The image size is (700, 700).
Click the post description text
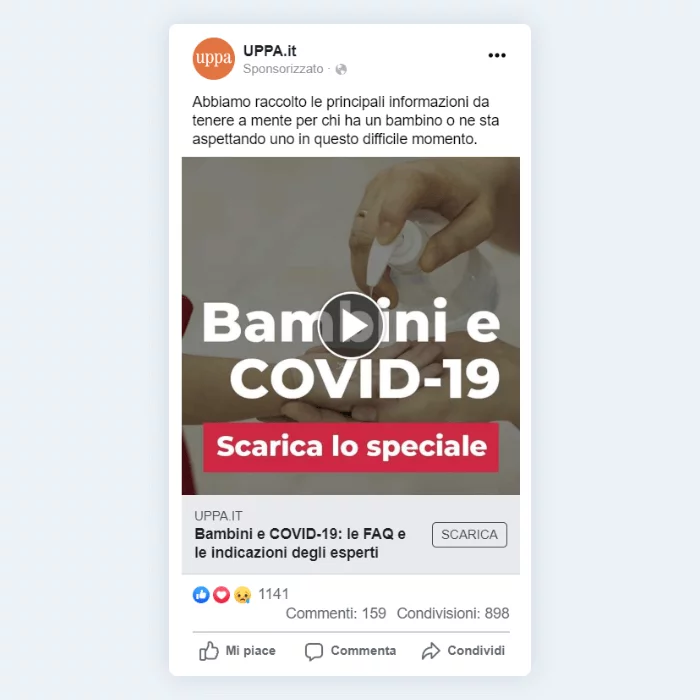[x=346, y=121]
